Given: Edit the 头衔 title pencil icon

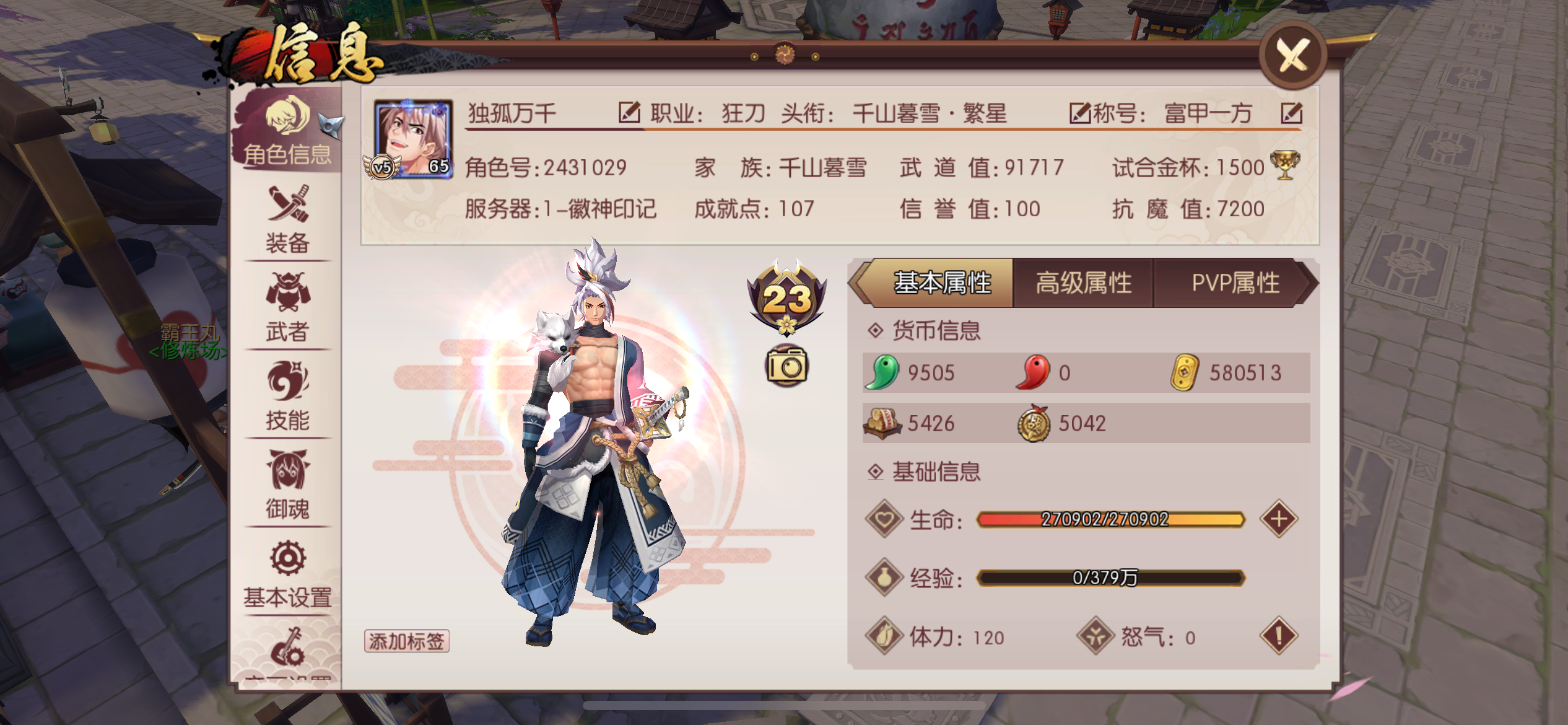Looking at the screenshot, I should [x=1080, y=113].
